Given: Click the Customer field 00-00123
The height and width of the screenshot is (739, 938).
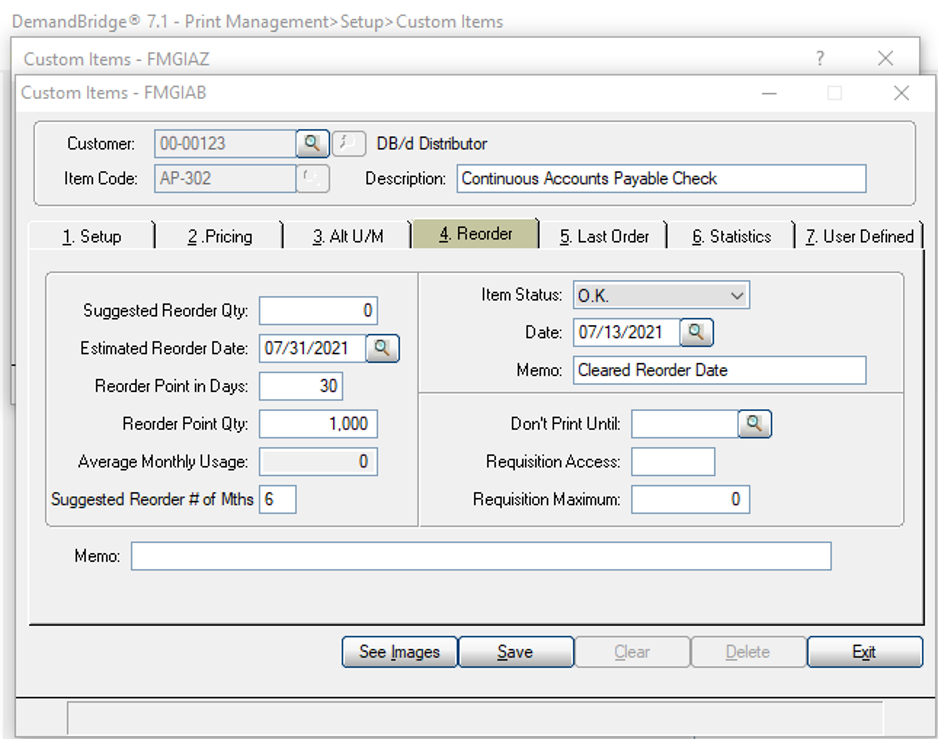Looking at the screenshot, I should tap(225, 144).
